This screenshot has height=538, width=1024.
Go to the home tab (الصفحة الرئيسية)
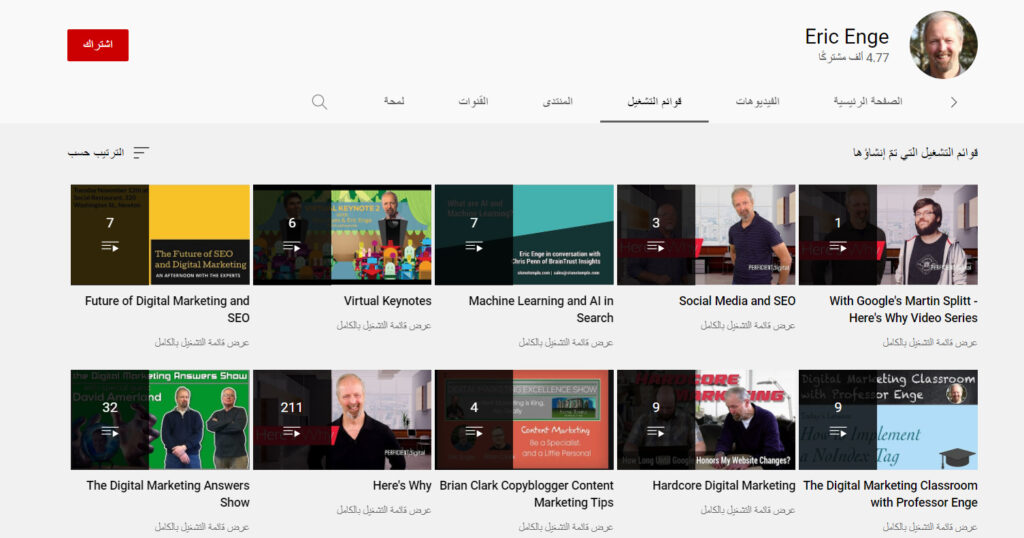pos(868,102)
